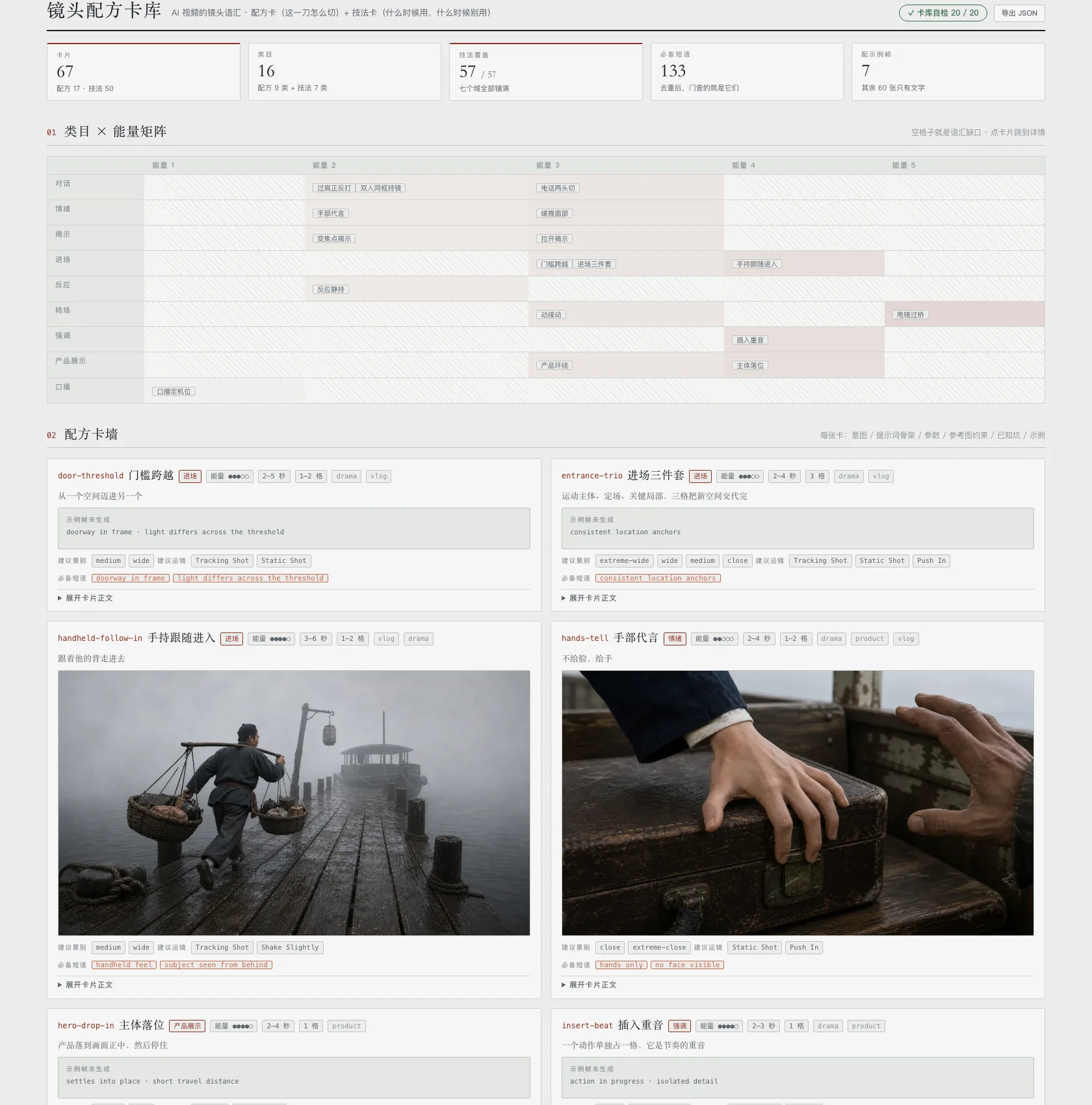Click the vlog tag on entrance-trio card

[881, 476]
